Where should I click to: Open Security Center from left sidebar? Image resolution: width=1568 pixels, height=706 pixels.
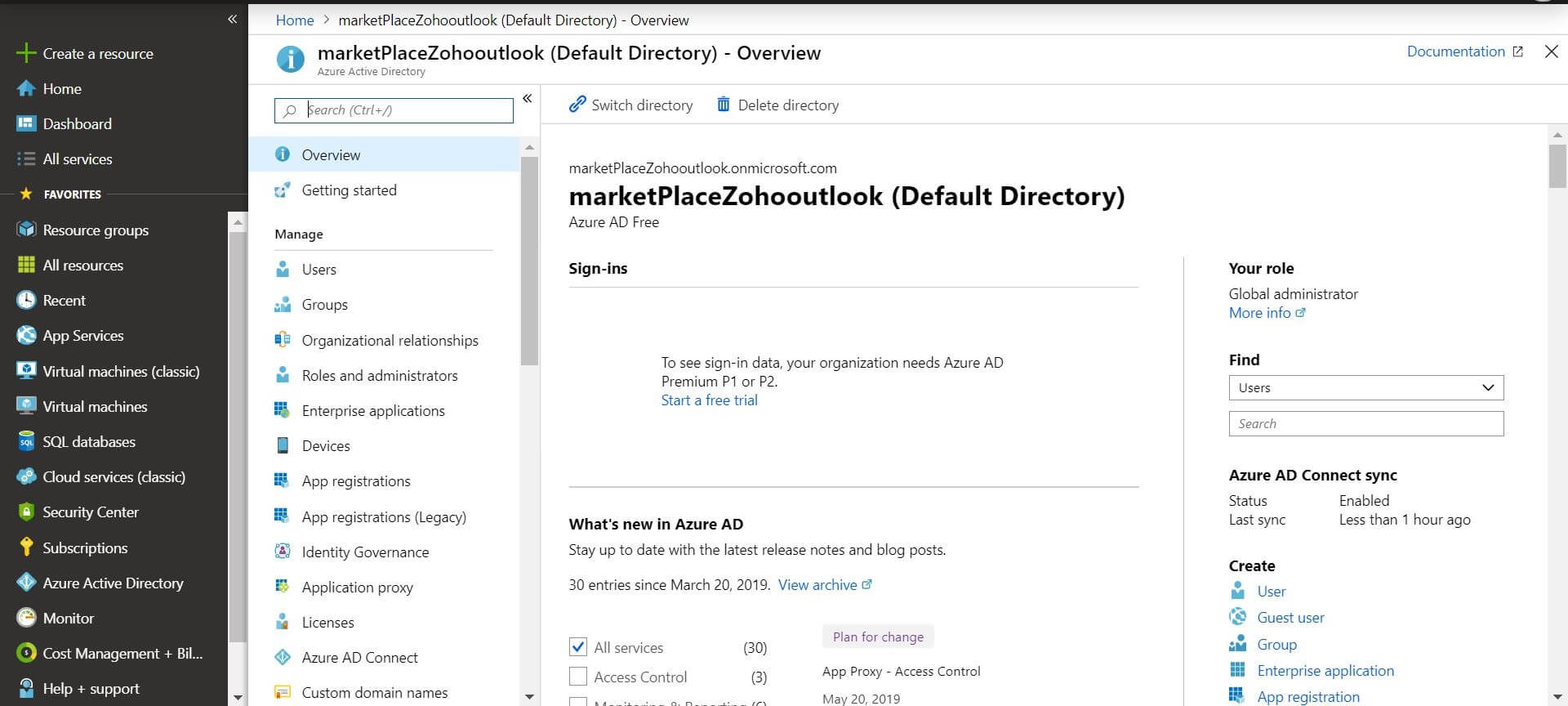pyautogui.click(x=90, y=512)
